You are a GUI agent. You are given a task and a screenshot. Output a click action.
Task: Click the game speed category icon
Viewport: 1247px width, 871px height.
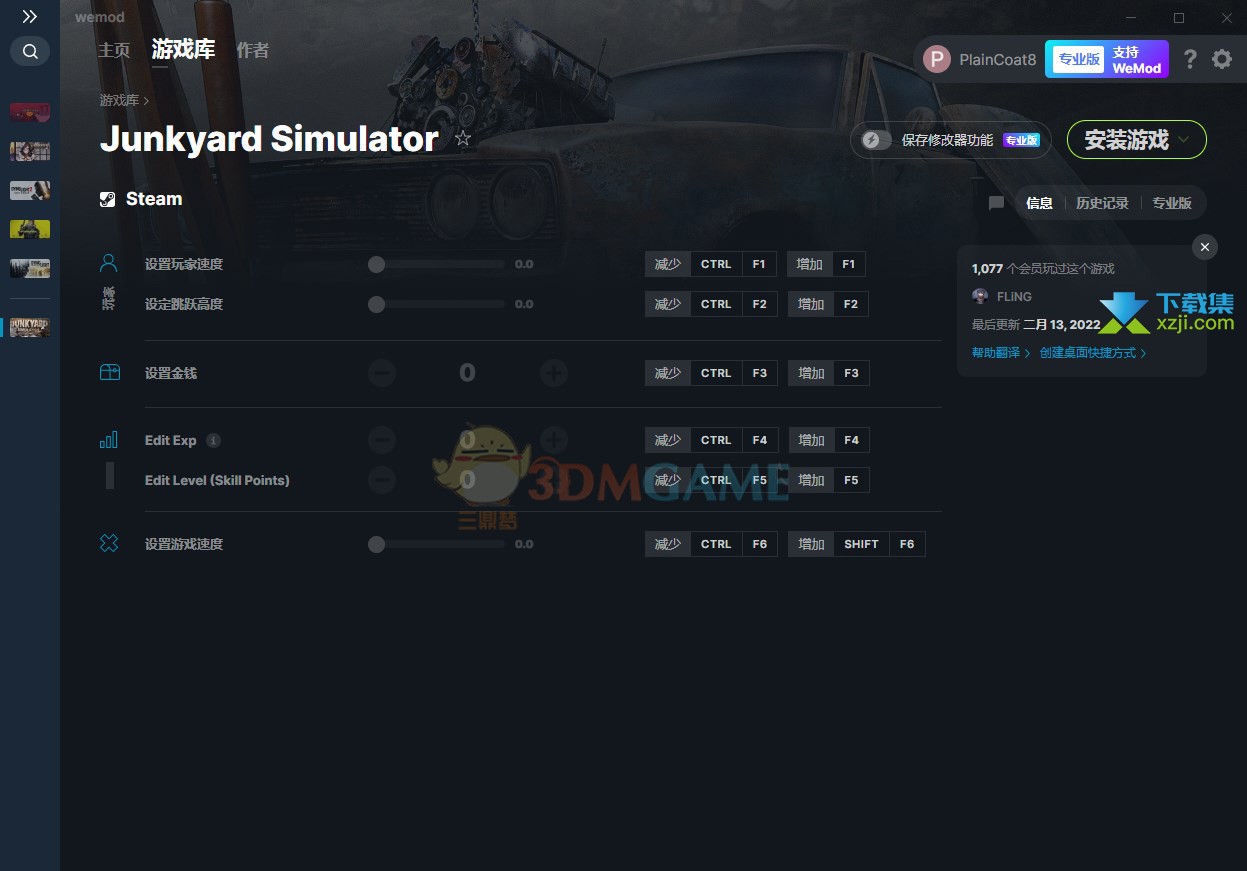click(x=109, y=544)
